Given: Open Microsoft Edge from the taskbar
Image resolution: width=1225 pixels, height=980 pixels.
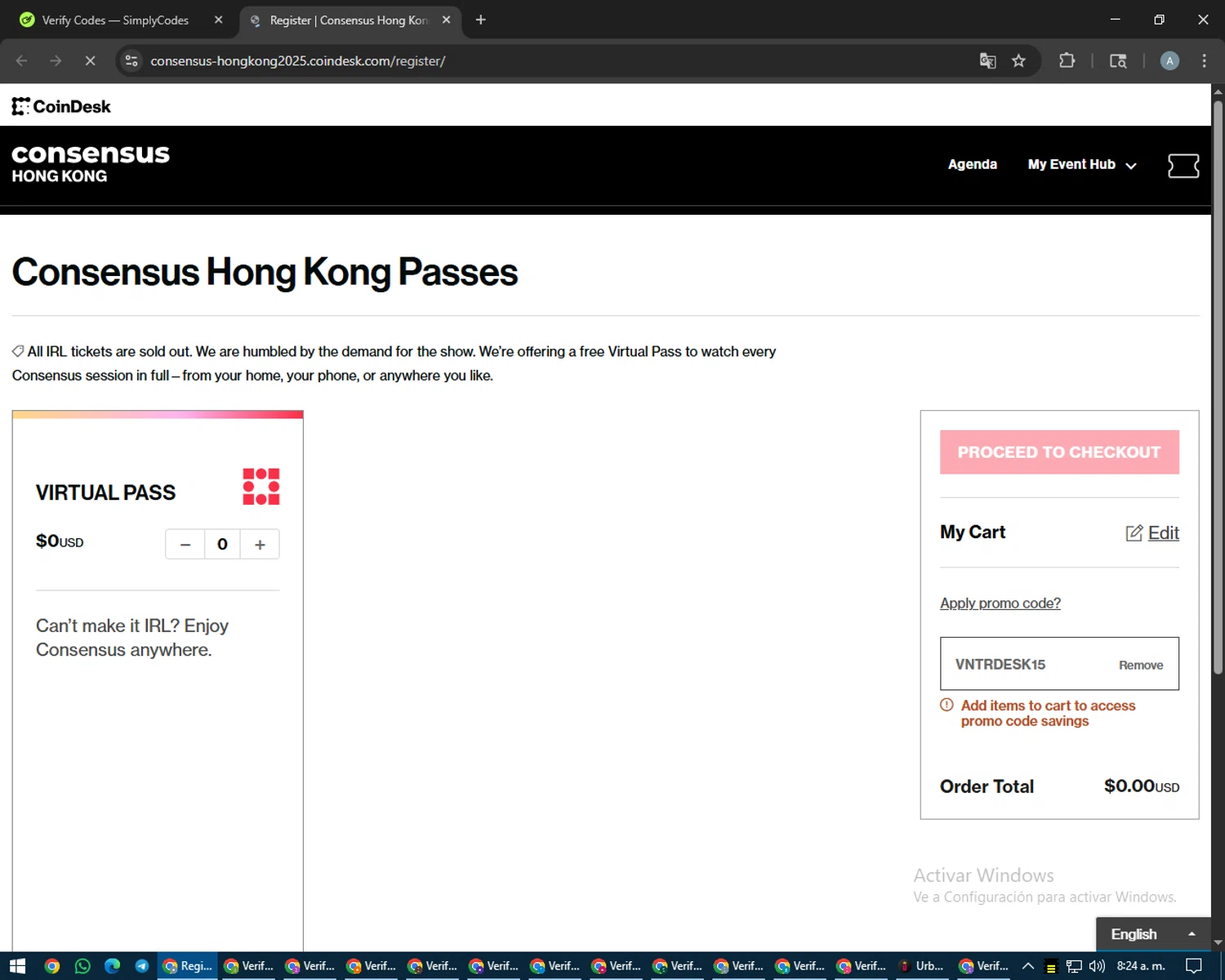Looking at the screenshot, I should point(112,966).
